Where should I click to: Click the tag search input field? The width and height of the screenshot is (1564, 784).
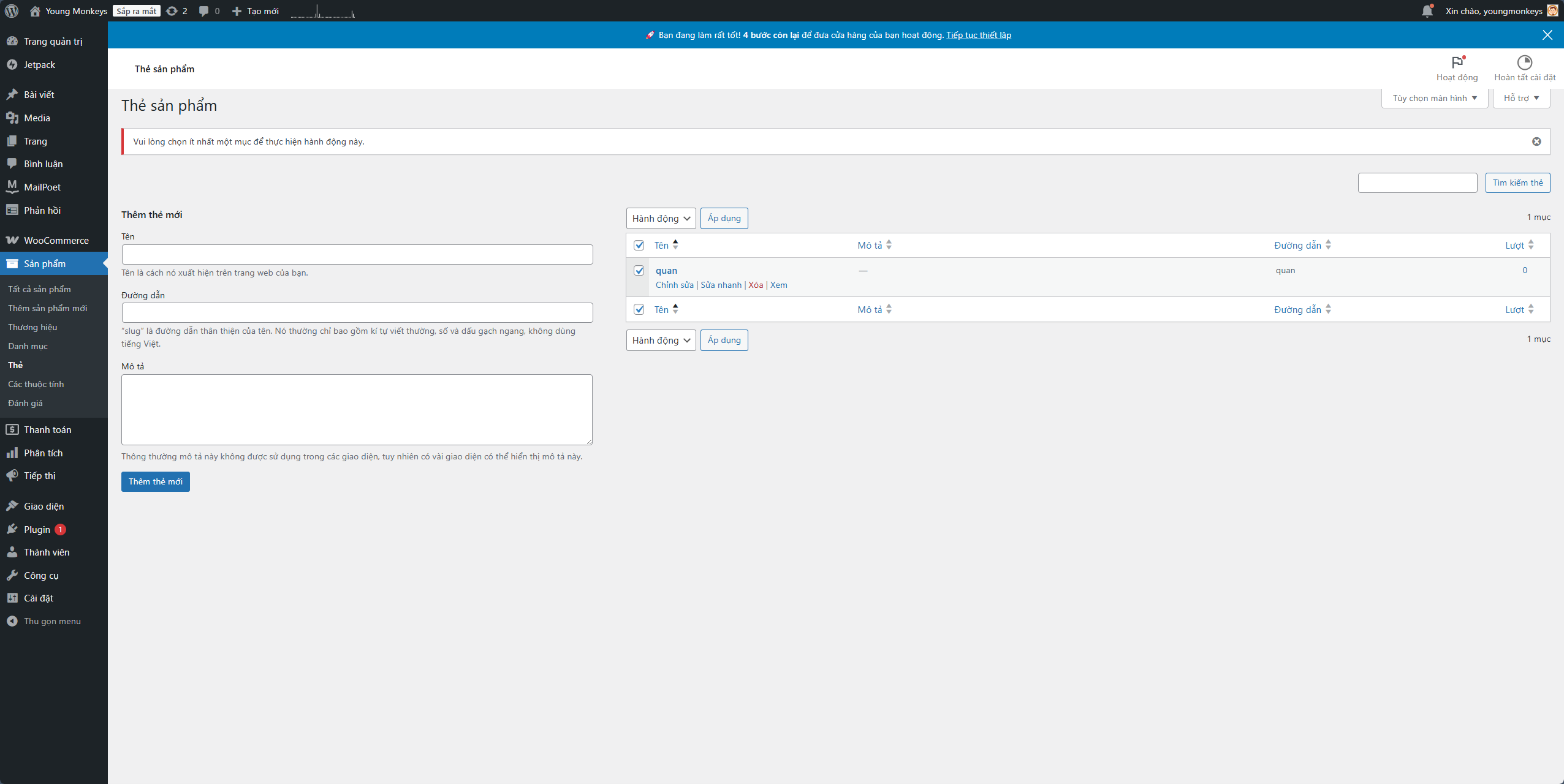coord(1417,183)
